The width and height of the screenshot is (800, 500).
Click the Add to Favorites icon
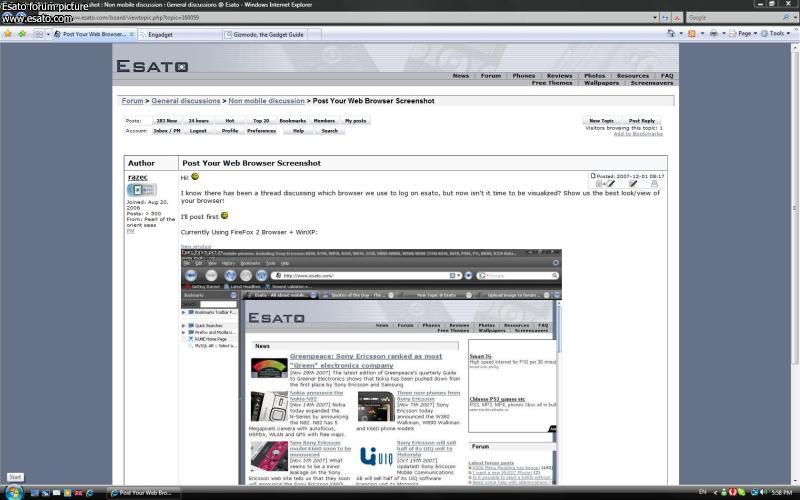(22, 34)
